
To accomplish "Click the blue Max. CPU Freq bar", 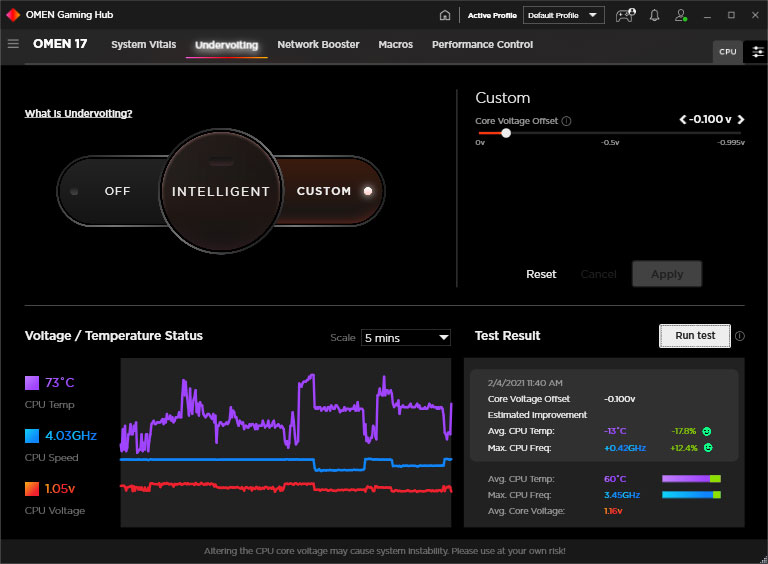I will tap(691, 495).
